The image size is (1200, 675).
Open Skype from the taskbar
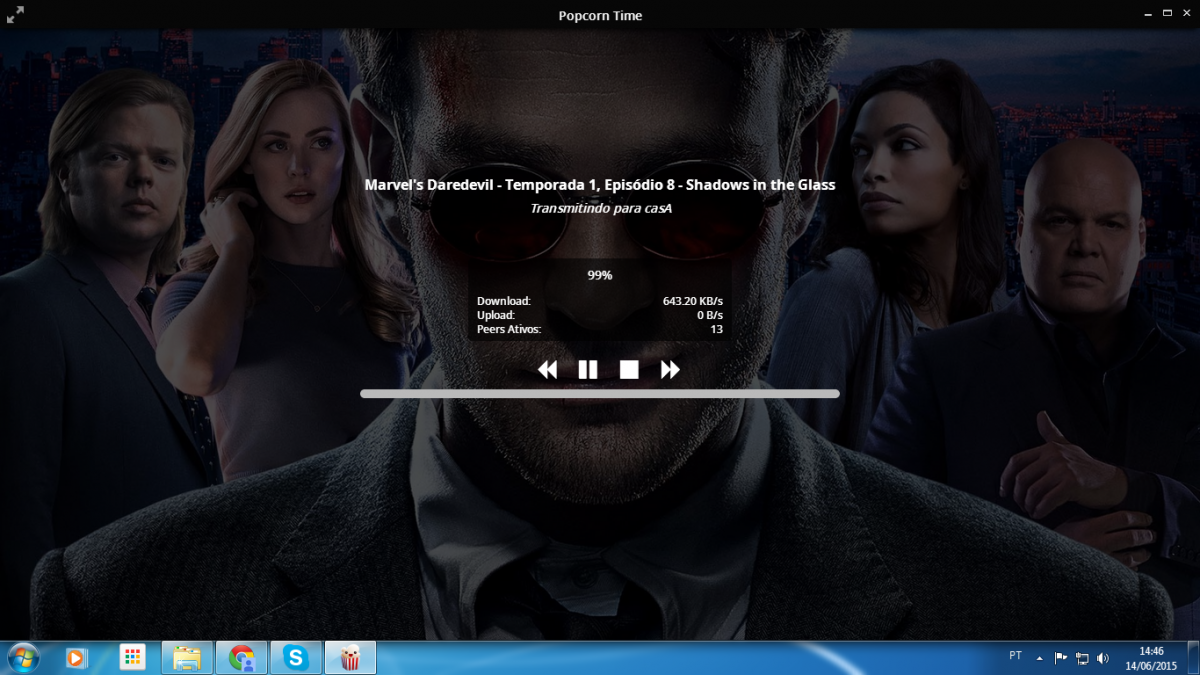pyautogui.click(x=295, y=658)
